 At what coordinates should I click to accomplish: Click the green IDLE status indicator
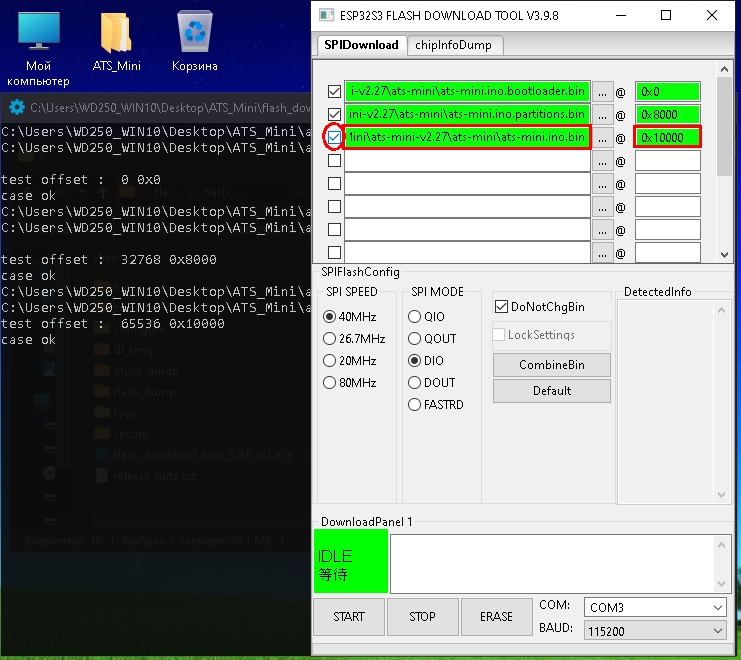[x=351, y=561]
